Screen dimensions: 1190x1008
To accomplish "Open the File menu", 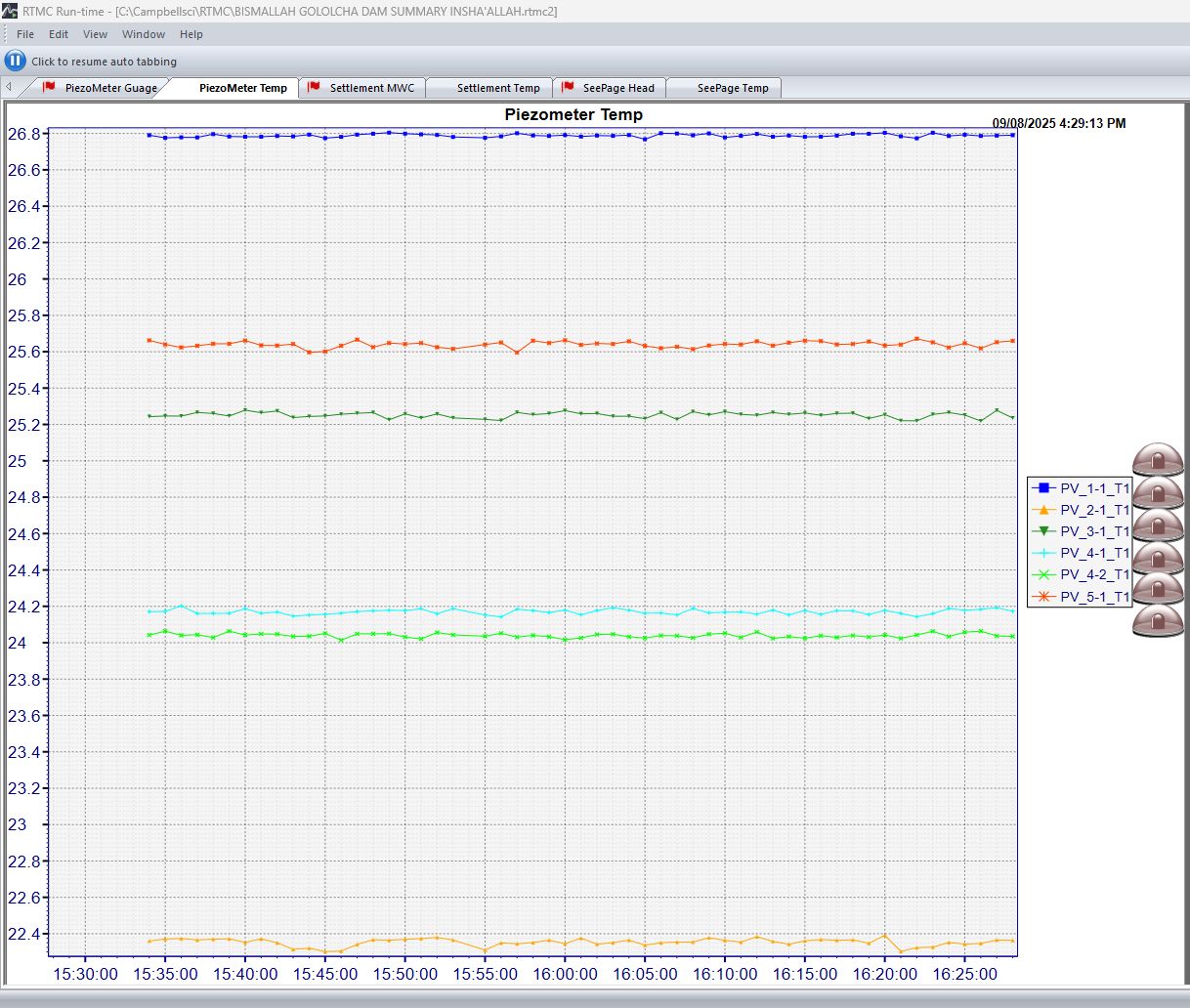I will point(25,34).
